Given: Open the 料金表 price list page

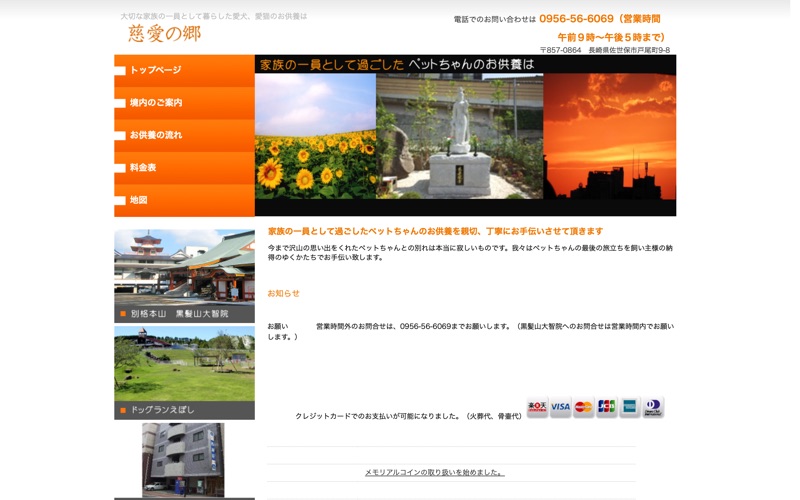Looking at the screenshot, I should click(184, 168).
